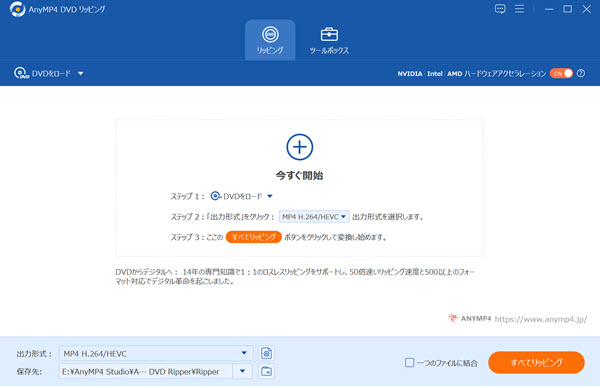This screenshot has height=388, width=600.
Task: Open the output folder icon
Action: [x=267, y=371]
